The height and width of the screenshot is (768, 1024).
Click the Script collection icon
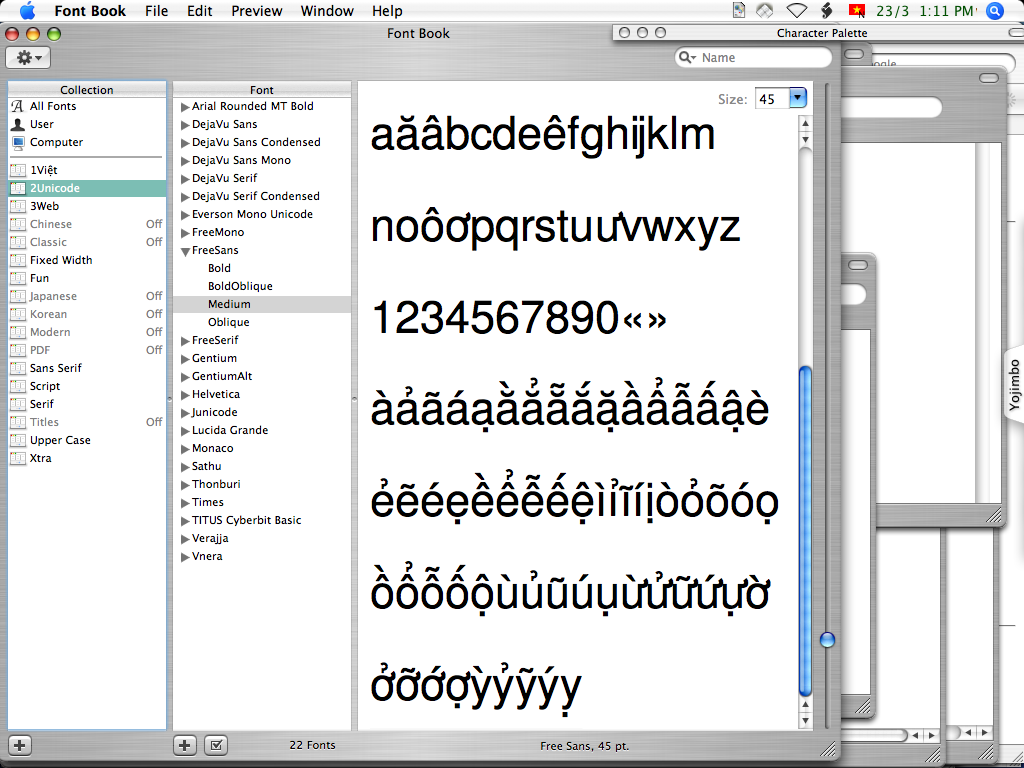click(18, 387)
